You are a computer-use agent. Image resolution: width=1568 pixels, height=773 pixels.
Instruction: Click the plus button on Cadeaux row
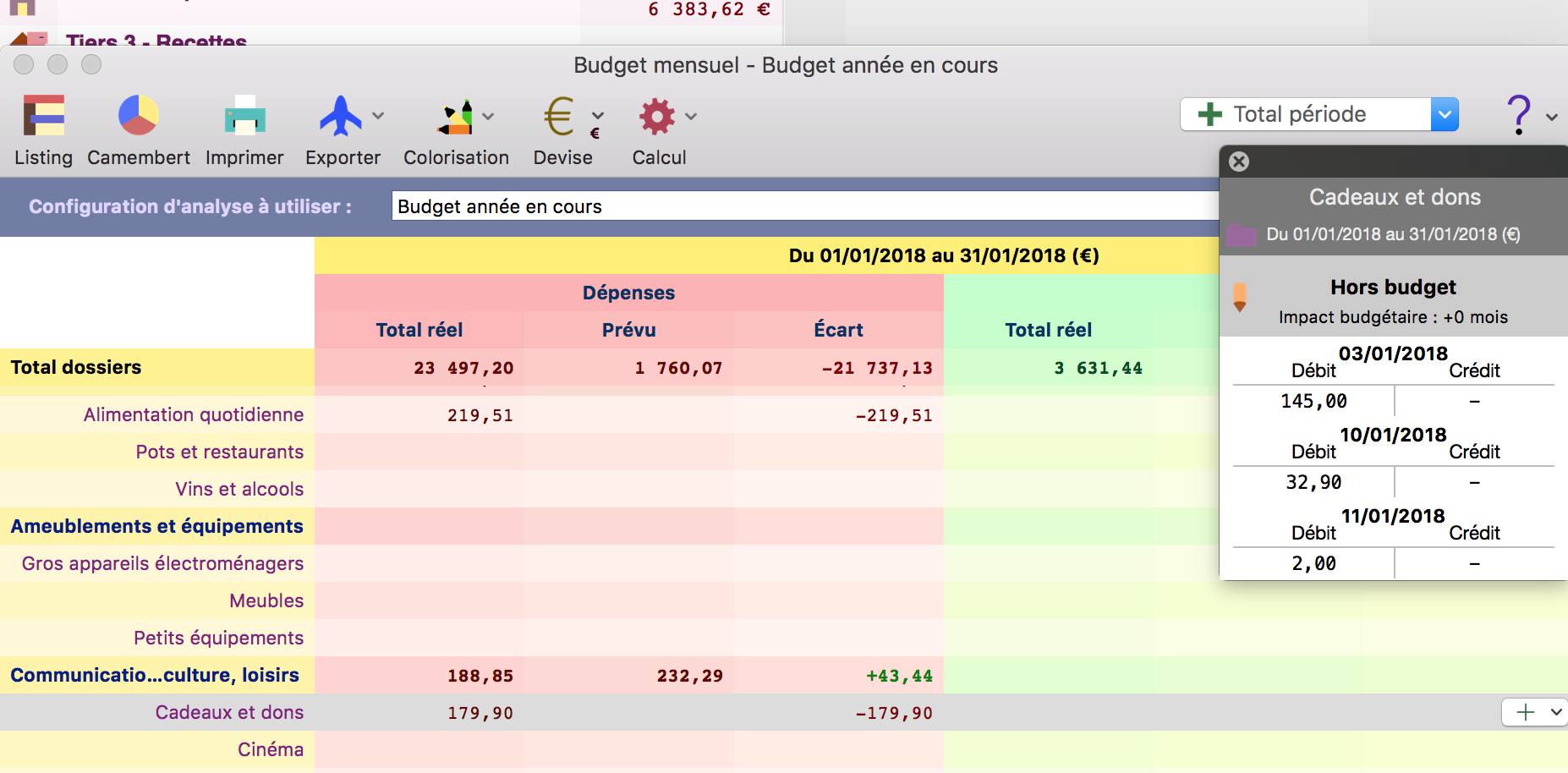point(1525,712)
